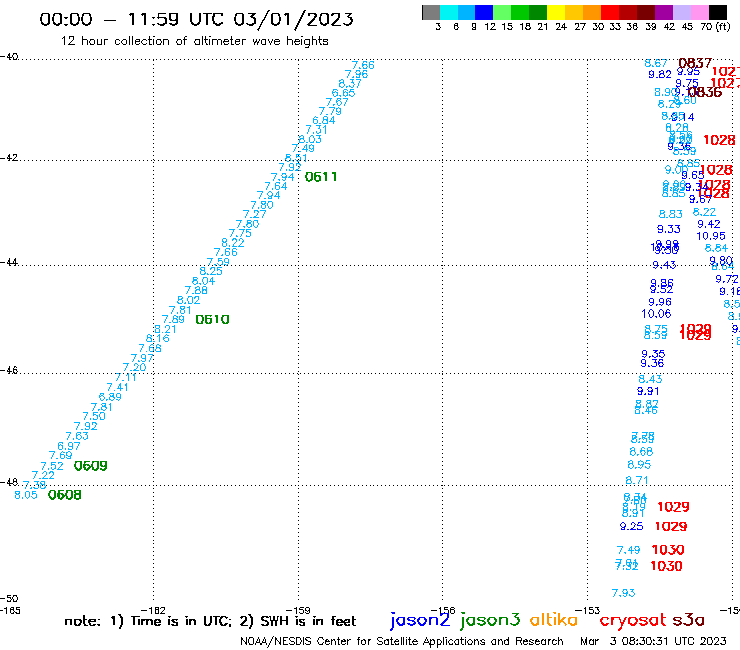Click the wave height value 7.75
The image size is (740, 650).
(240, 233)
